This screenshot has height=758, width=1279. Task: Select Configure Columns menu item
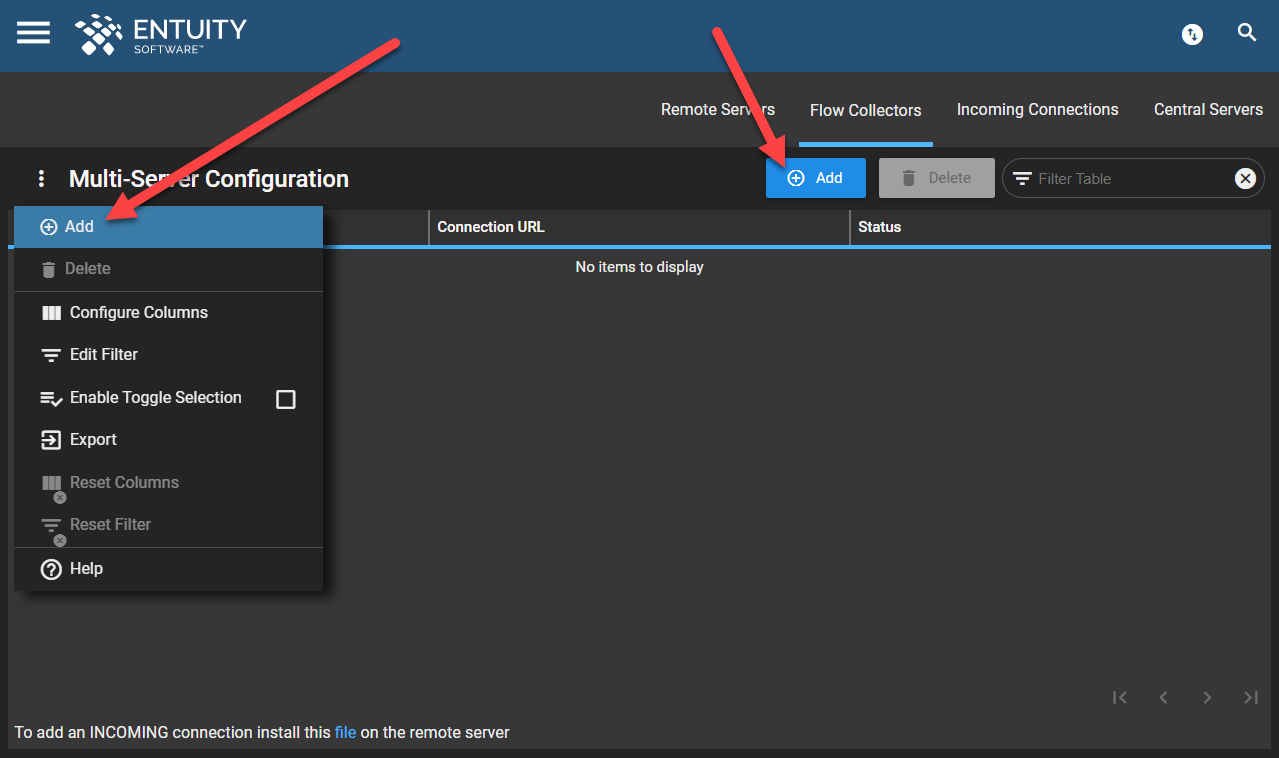coord(168,313)
